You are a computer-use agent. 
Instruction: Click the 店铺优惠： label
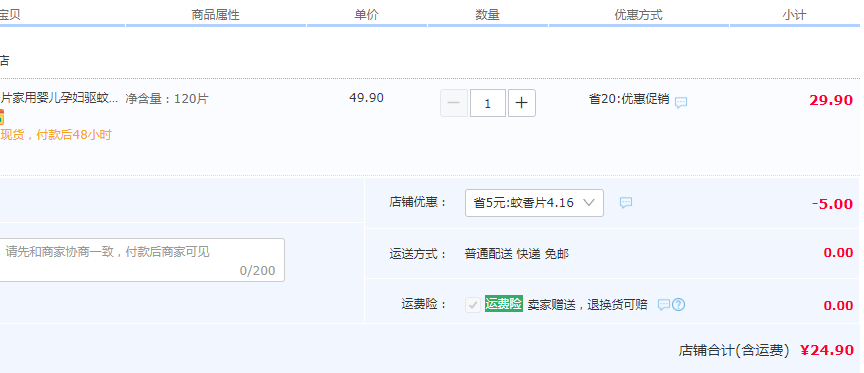[x=418, y=202]
